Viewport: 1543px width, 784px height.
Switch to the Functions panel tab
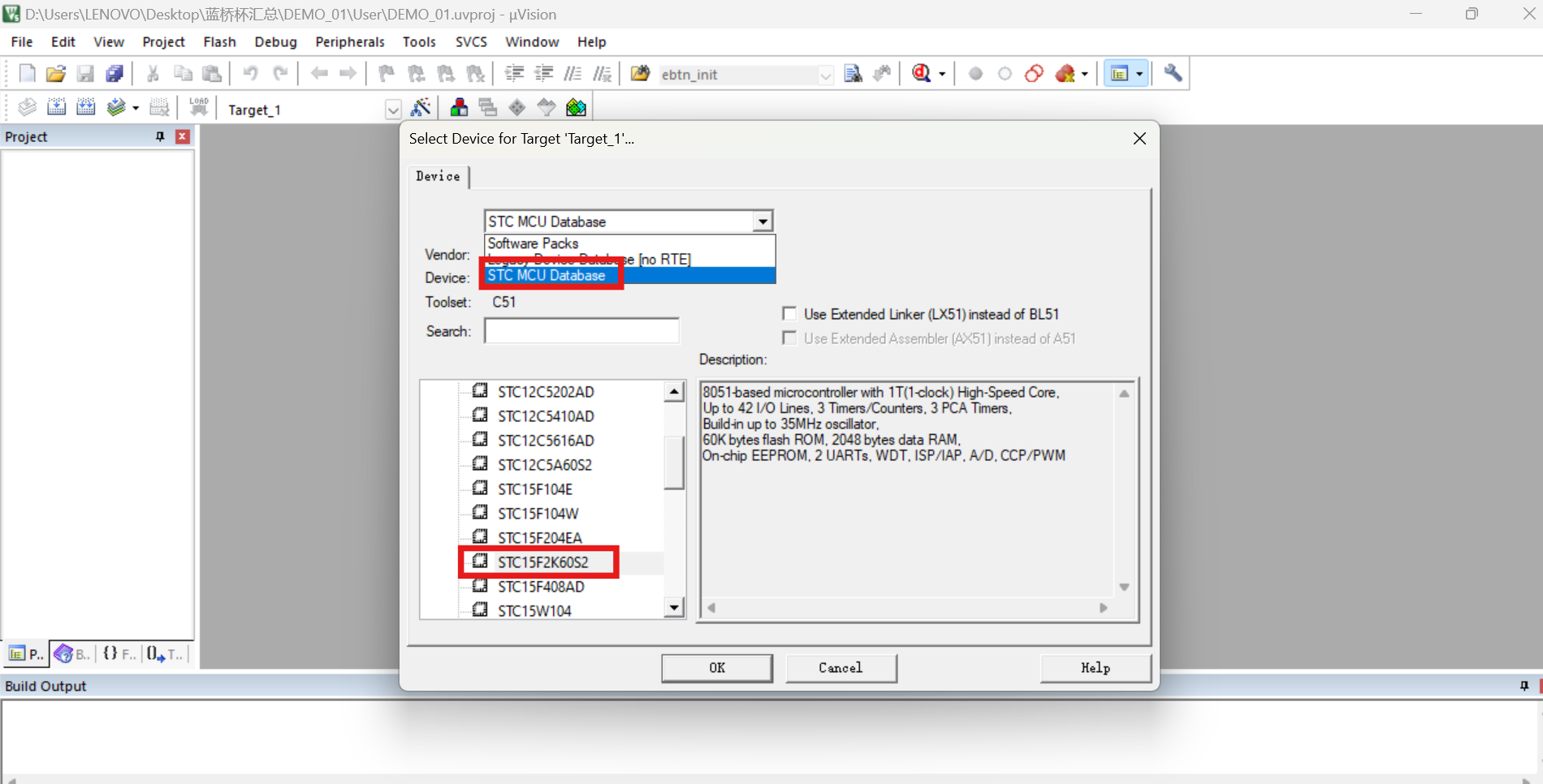coord(119,653)
